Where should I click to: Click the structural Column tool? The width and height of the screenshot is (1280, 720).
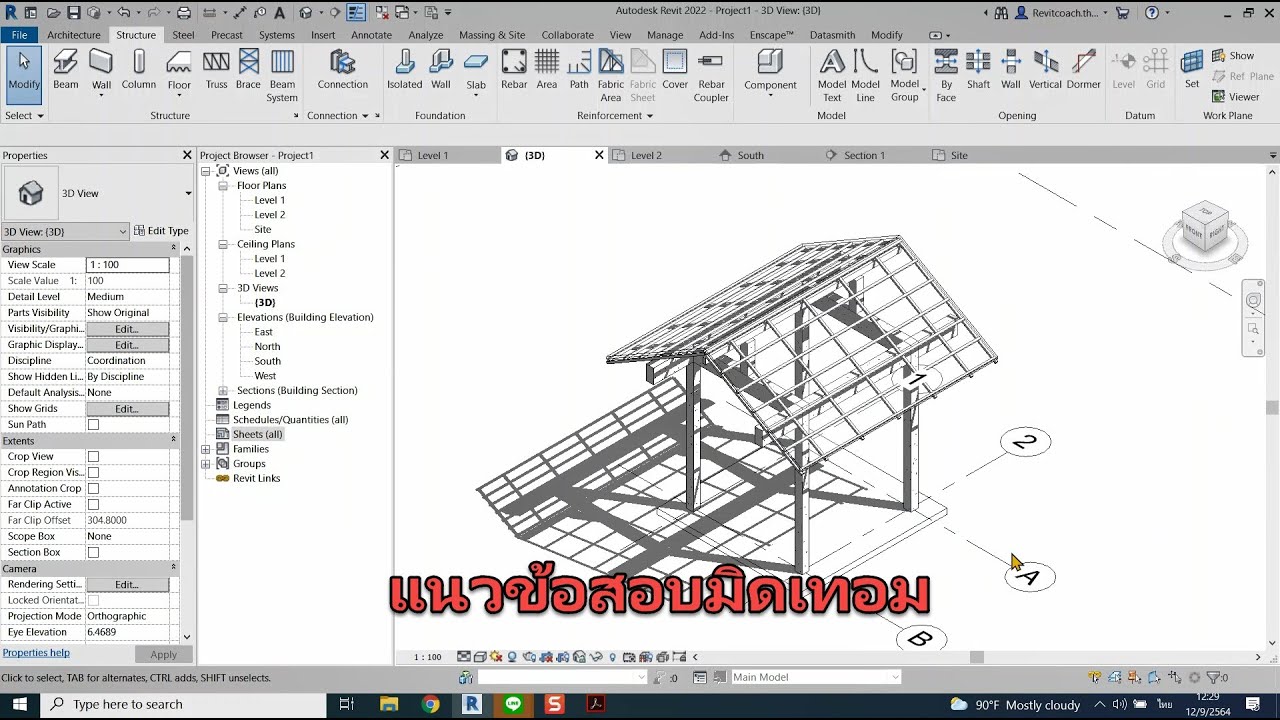click(x=139, y=71)
